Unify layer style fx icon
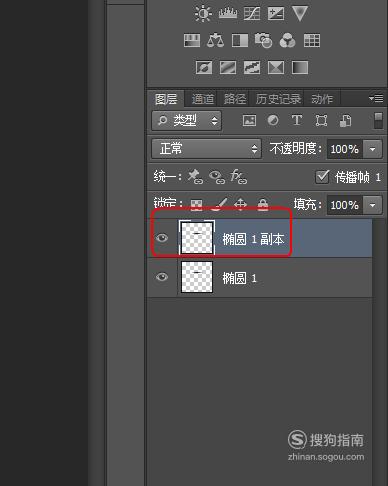388x486 pixels. [239, 176]
